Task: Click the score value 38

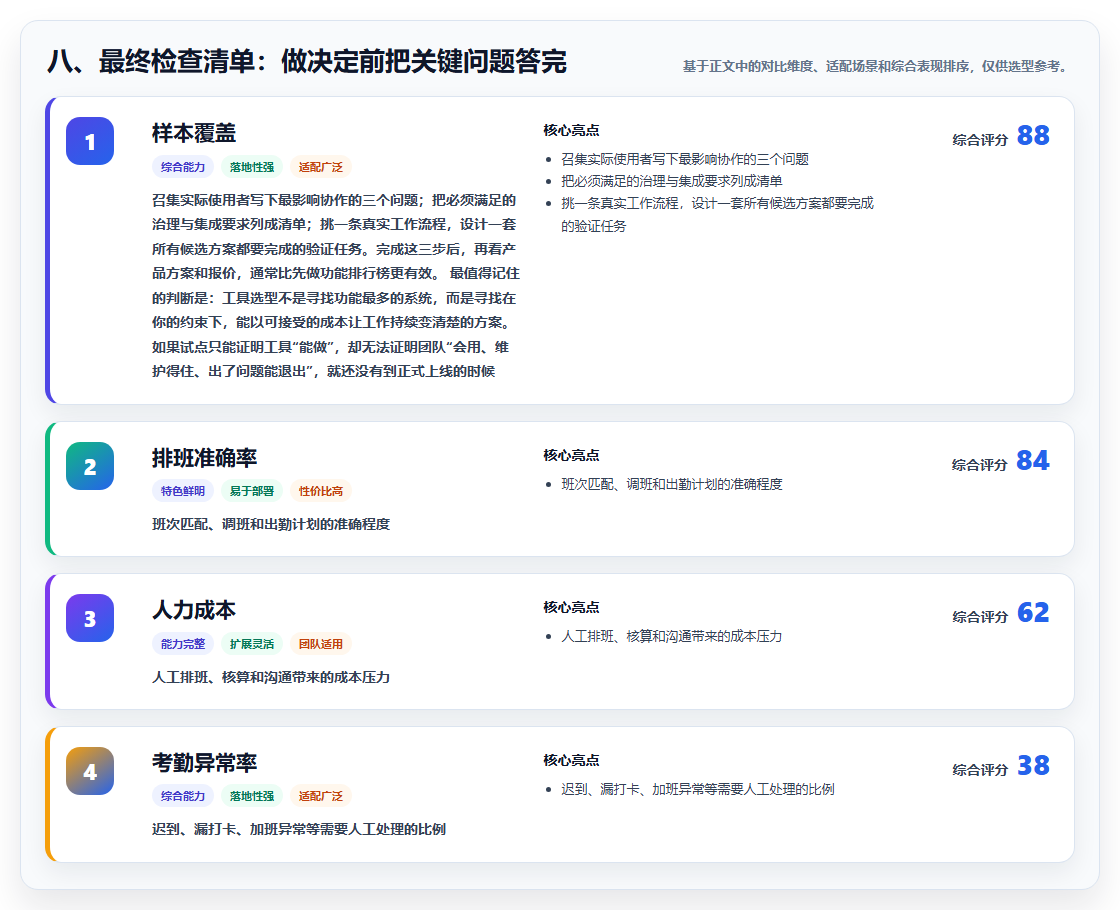Action: [1033, 765]
